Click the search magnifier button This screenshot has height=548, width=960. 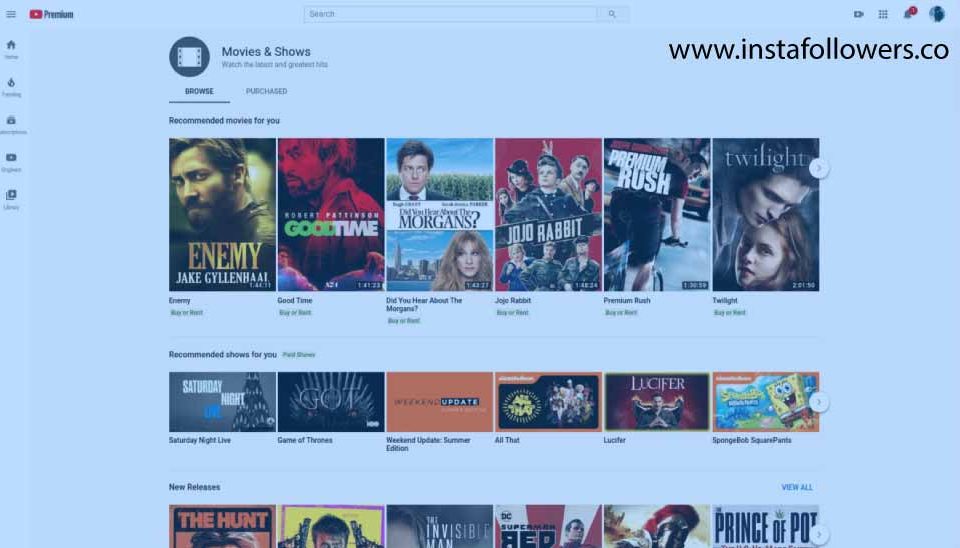click(612, 14)
